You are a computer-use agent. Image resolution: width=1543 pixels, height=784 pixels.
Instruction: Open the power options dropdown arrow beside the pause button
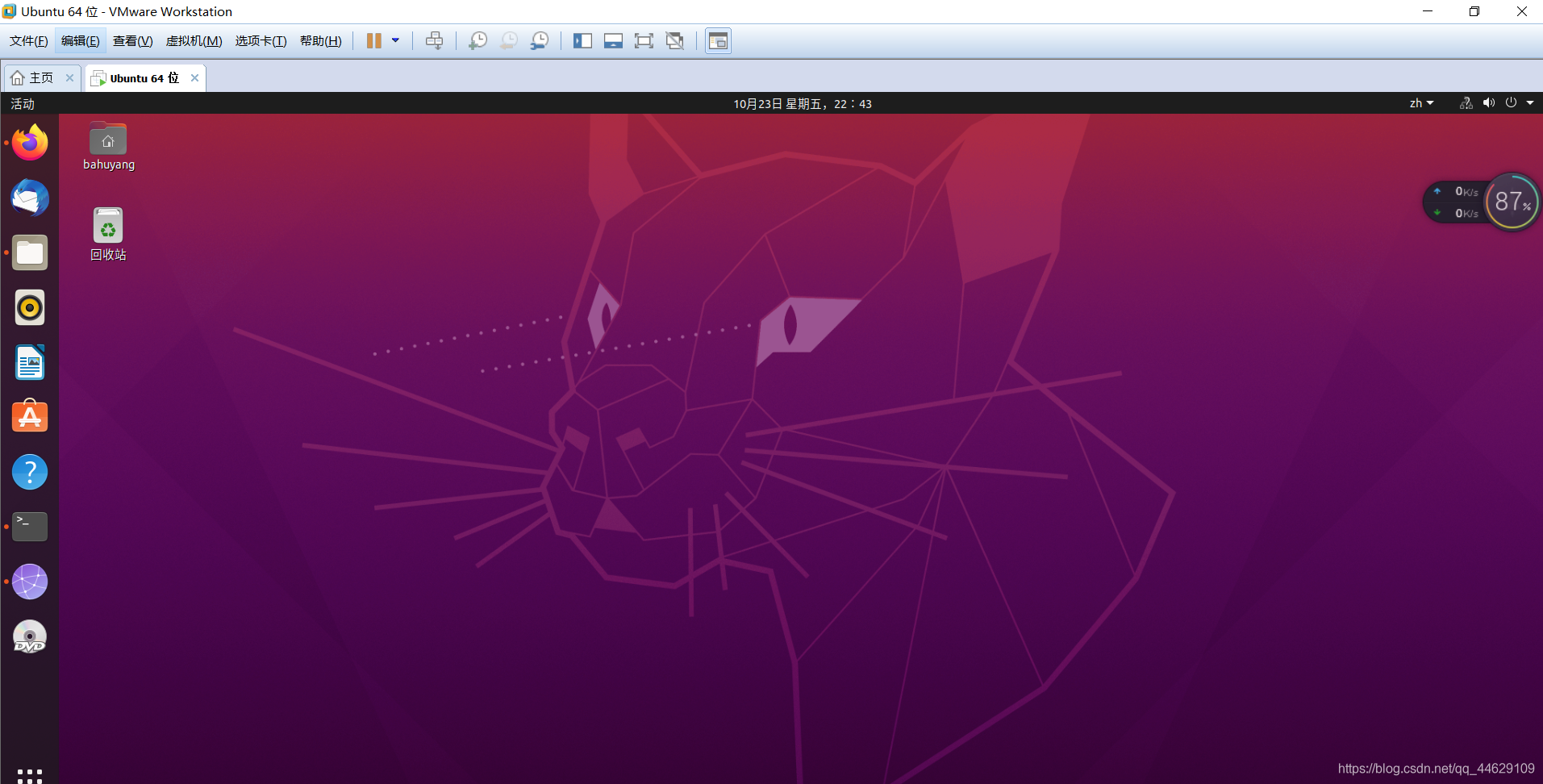pyautogui.click(x=395, y=40)
